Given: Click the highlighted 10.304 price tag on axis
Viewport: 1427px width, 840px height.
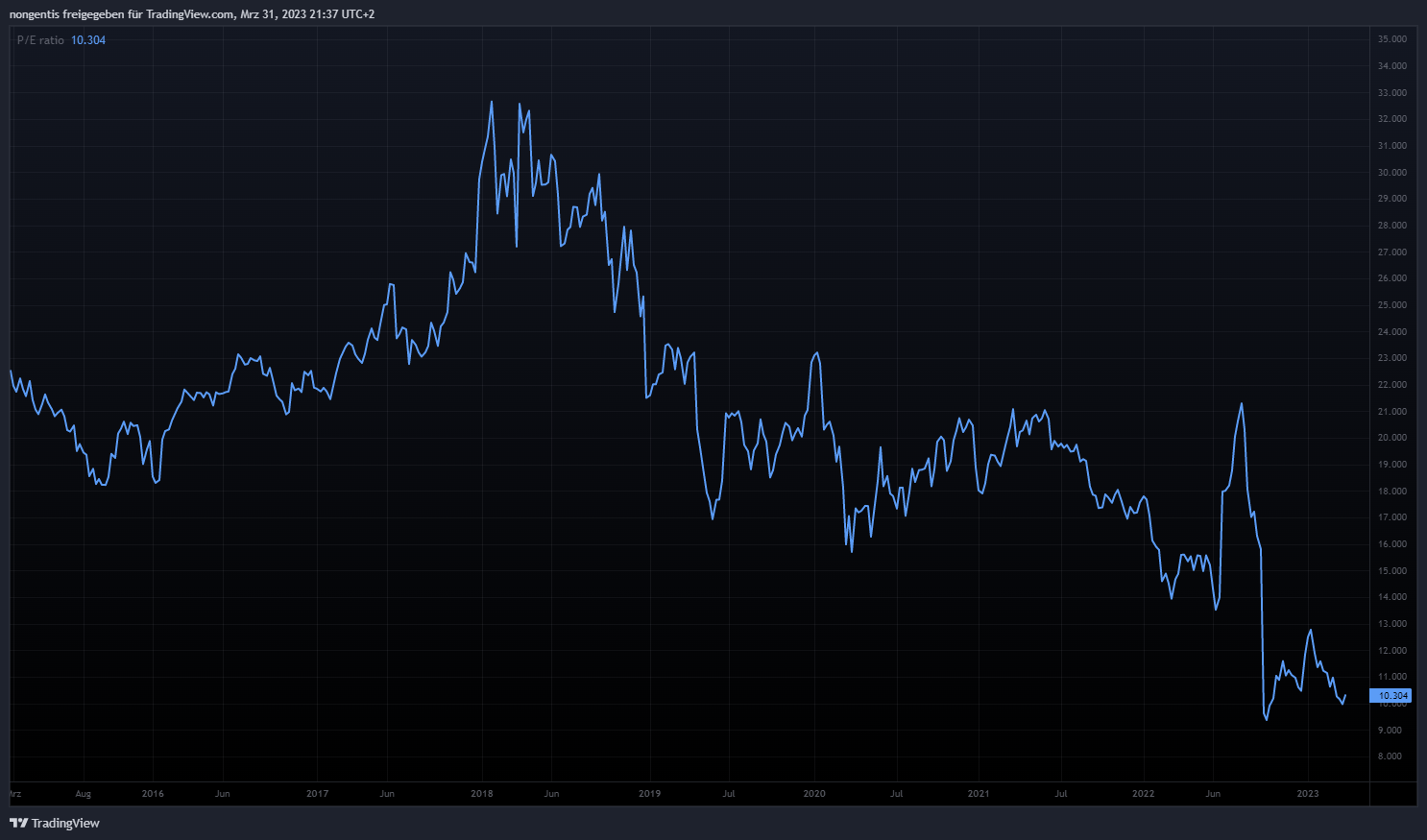Looking at the screenshot, I should 1391,696.
